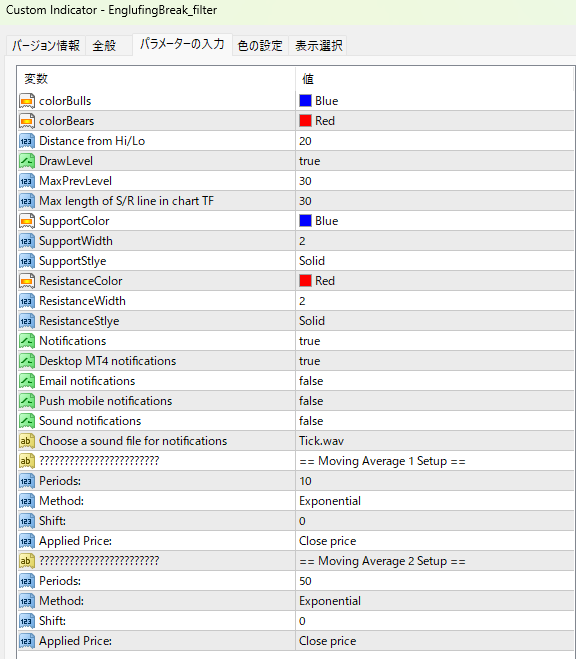576x659 pixels.
Task: Click the boolean icon beside Email notifications
Action: [x=26, y=381]
